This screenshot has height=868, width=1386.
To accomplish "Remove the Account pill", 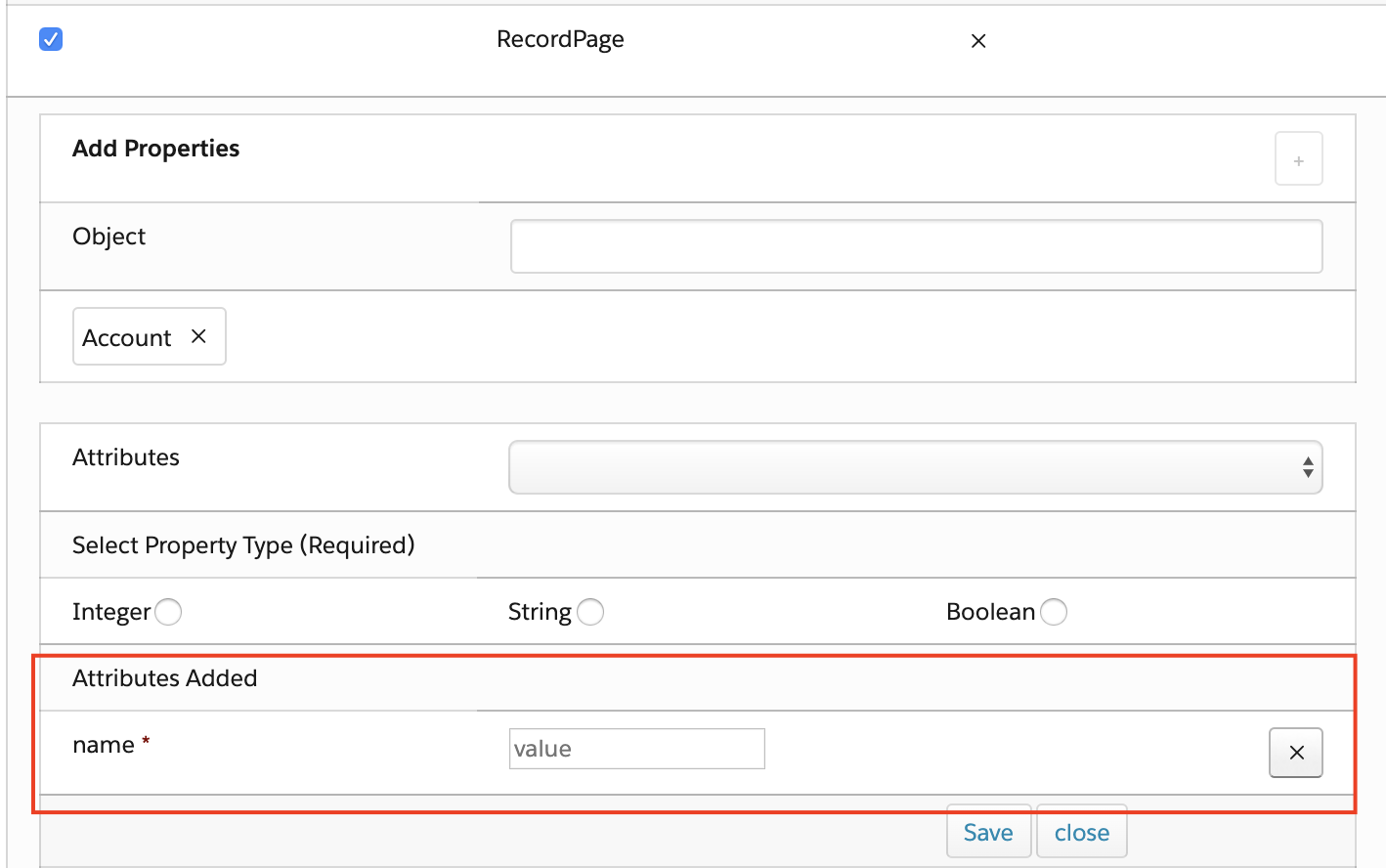I will point(198,336).
